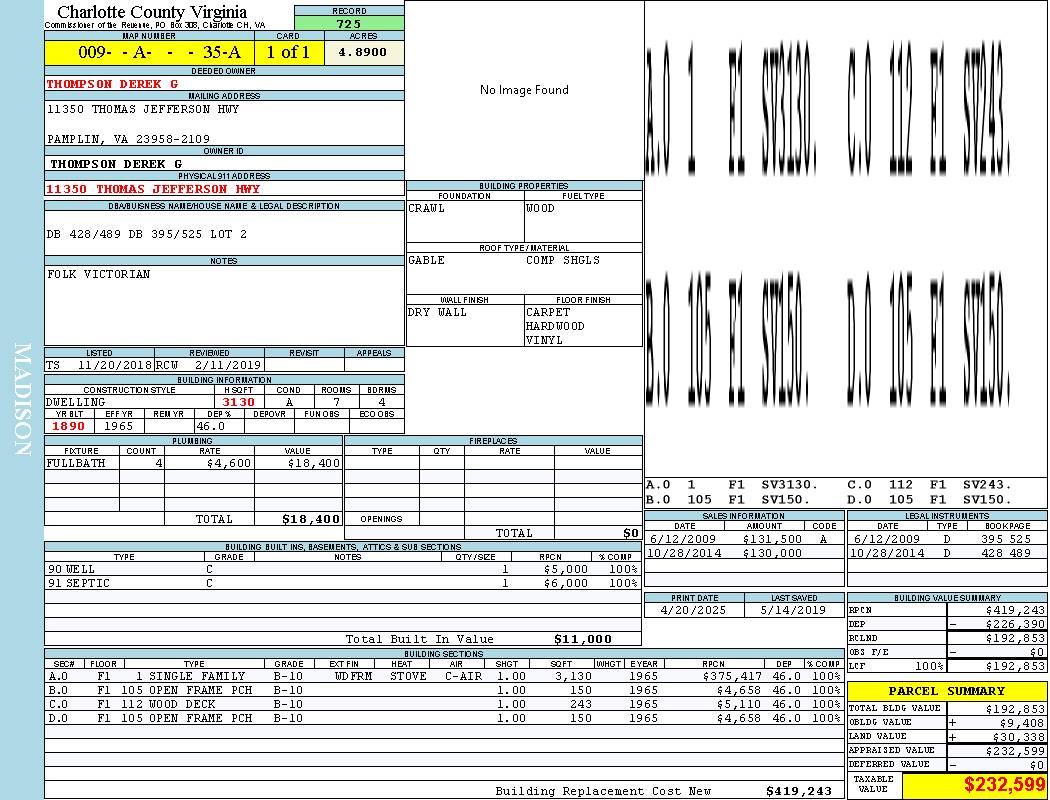Screen dimensions: 1050x800
Task: Click the WOOD fuel type value
Action: (540, 208)
